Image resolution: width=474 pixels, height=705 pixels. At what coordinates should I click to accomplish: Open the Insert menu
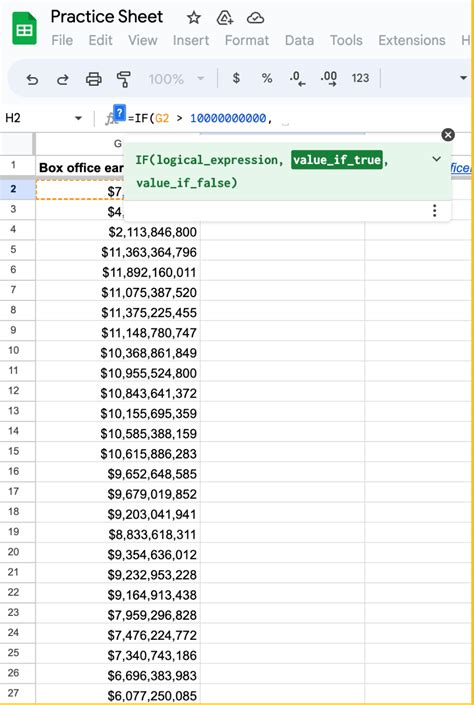click(191, 40)
